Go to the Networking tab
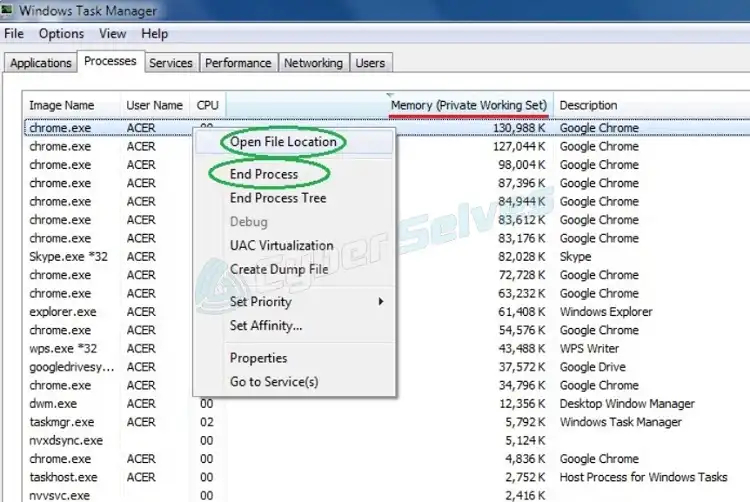Screen dimensions: 750x502 313,63
